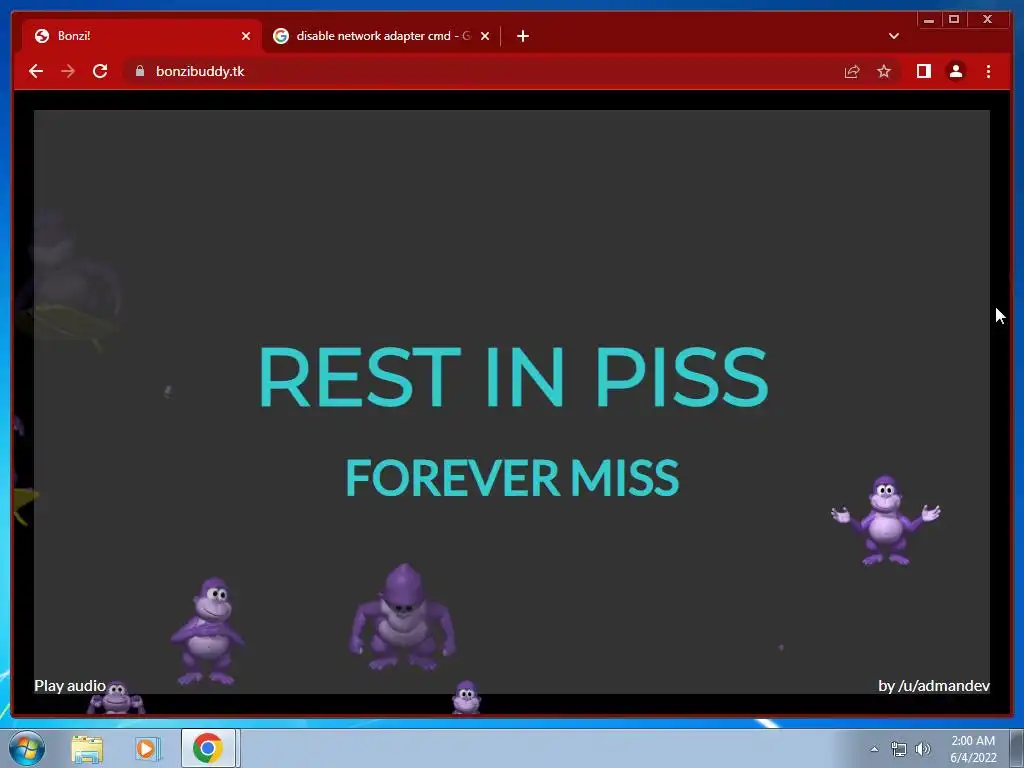The width and height of the screenshot is (1024, 768).
Task: Bookmark this tab with the star icon
Action: pyautogui.click(x=884, y=71)
